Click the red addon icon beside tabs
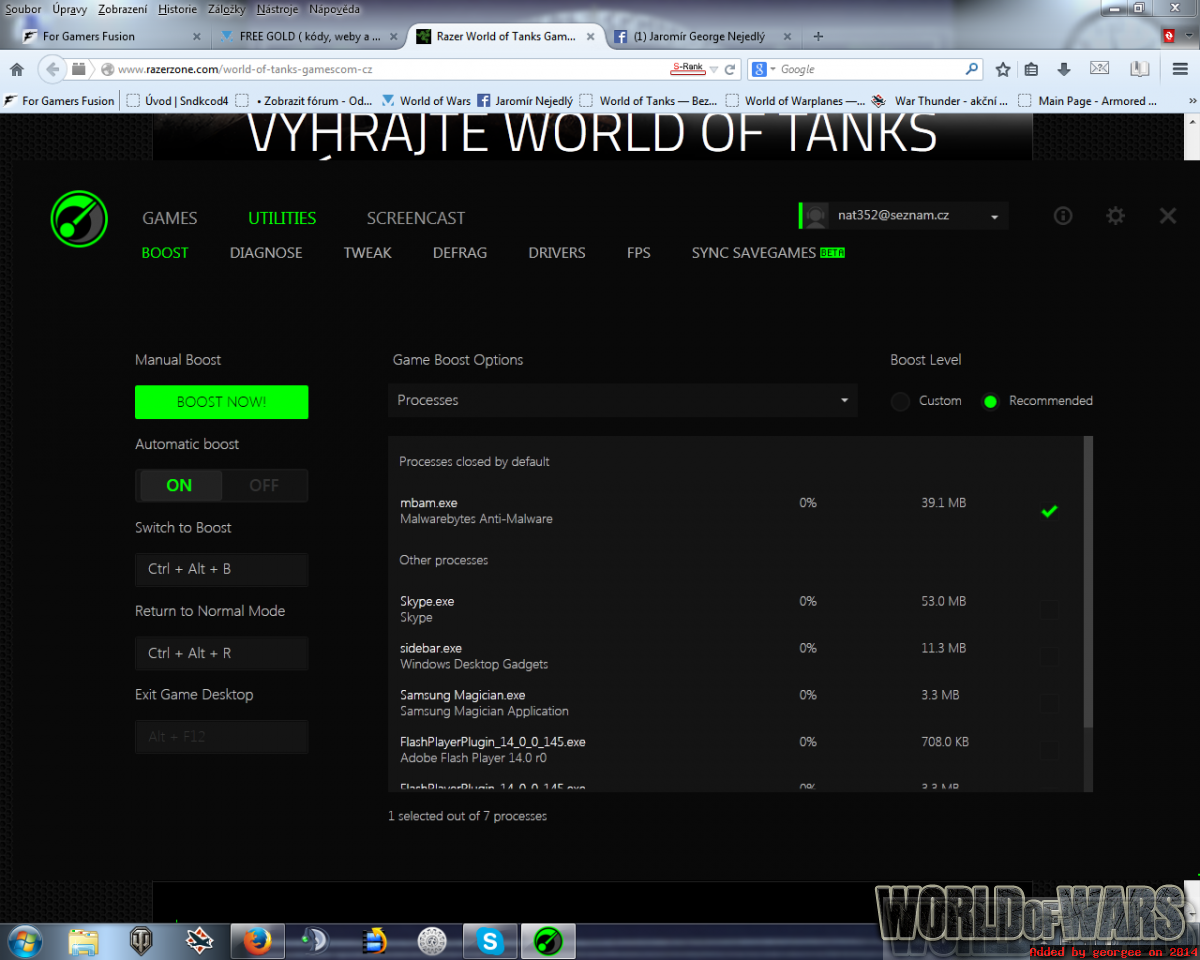This screenshot has width=1200, height=960. 1168,36
